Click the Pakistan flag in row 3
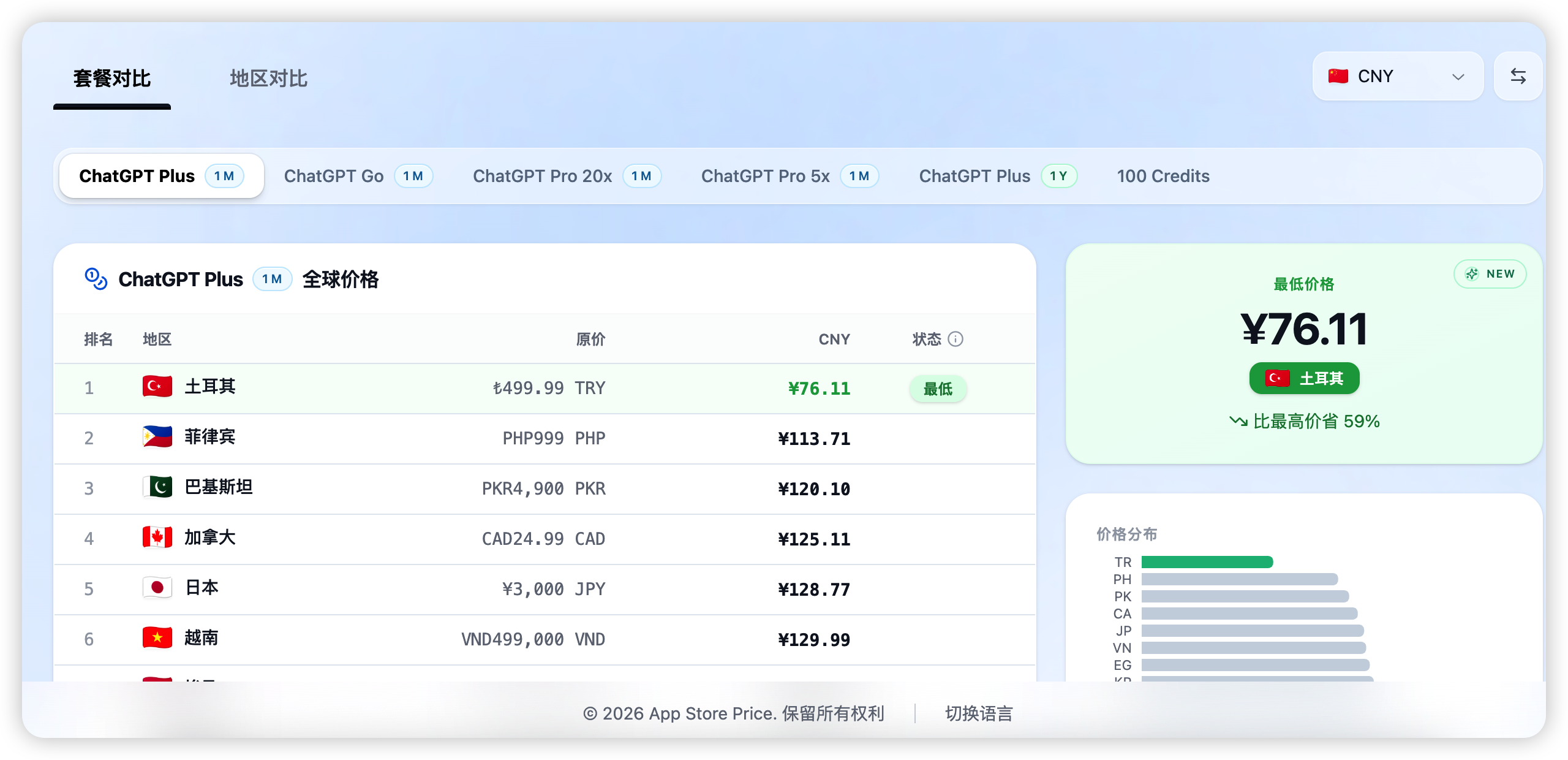 pyautogui.click(x=157, y=487)
